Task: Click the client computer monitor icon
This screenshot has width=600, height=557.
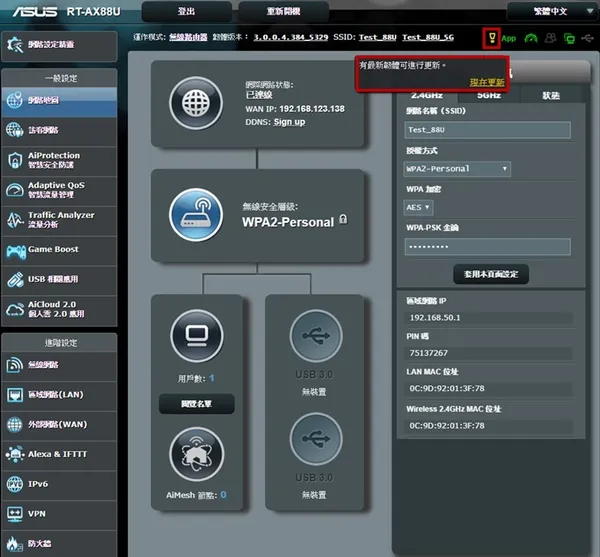Action: tap(197, 336)
